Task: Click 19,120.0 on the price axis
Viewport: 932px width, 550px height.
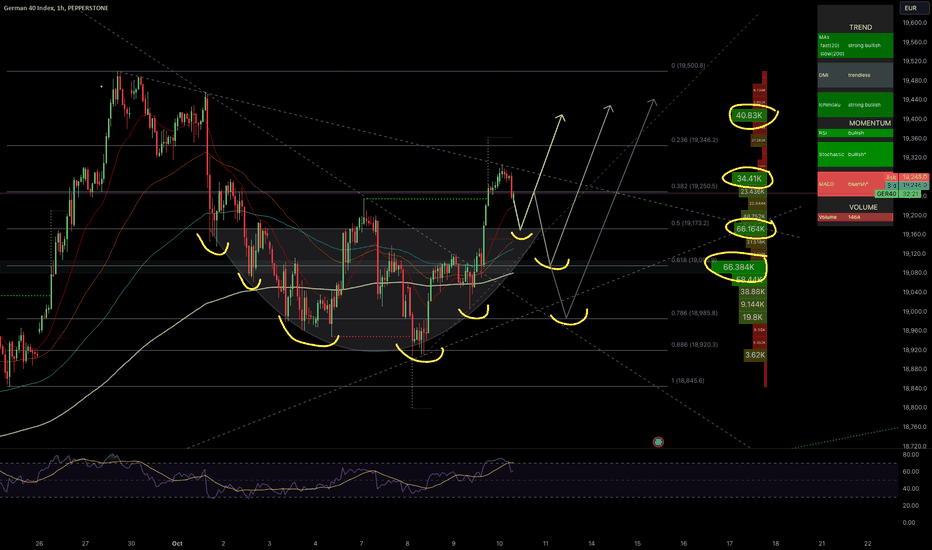Action: (914, 254)
